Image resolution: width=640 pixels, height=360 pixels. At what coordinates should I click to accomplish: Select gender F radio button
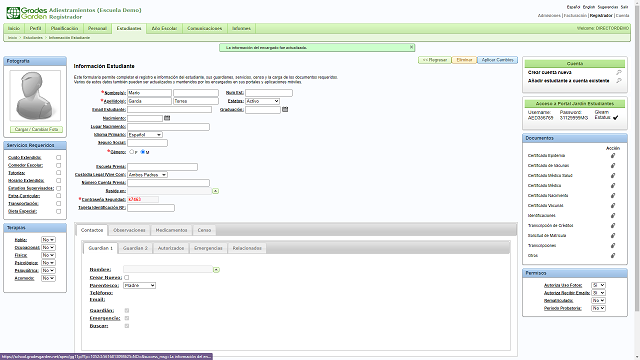[x=131, y=152]
